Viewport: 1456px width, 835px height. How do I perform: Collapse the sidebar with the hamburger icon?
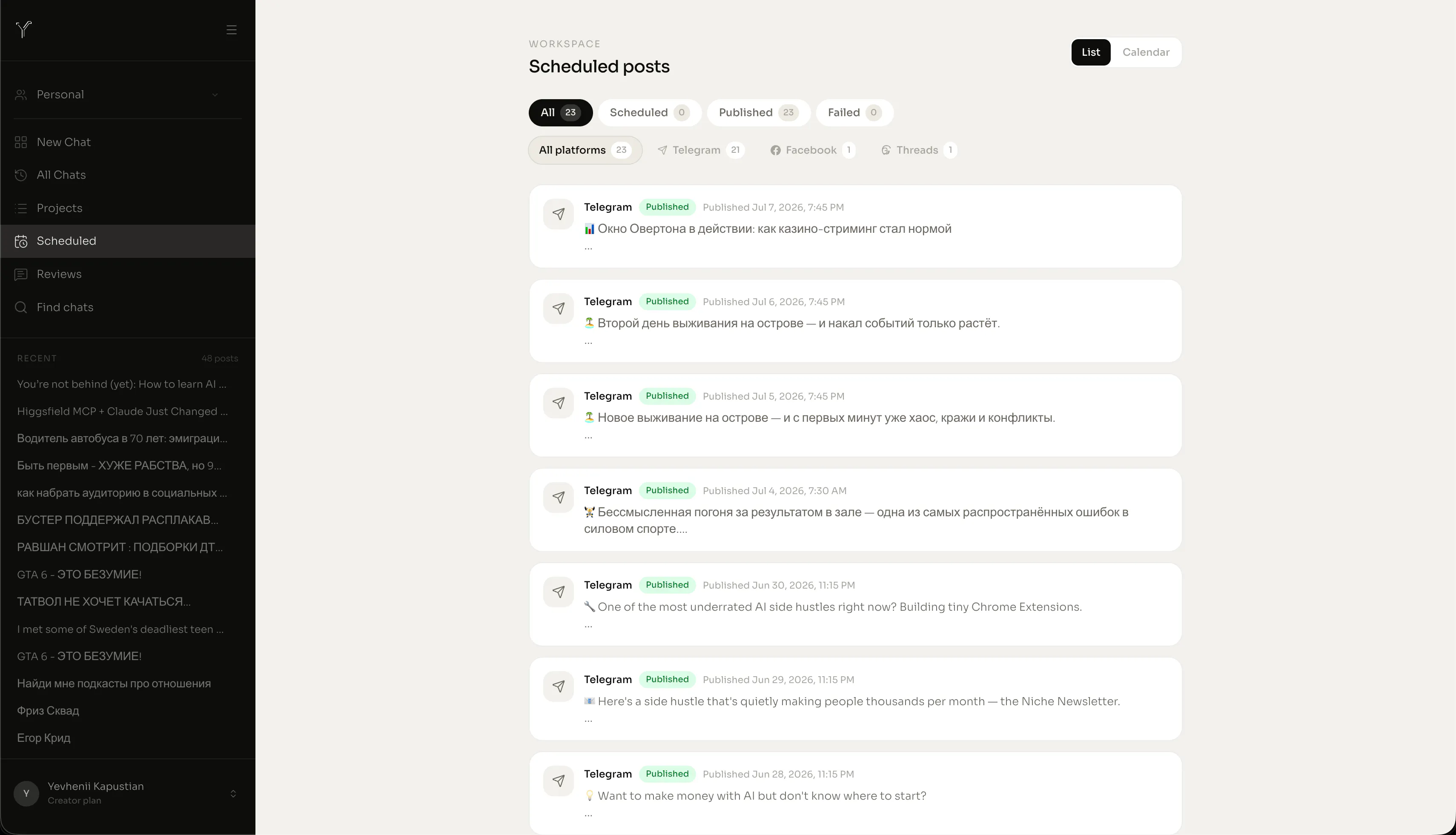tap(231, 30)
